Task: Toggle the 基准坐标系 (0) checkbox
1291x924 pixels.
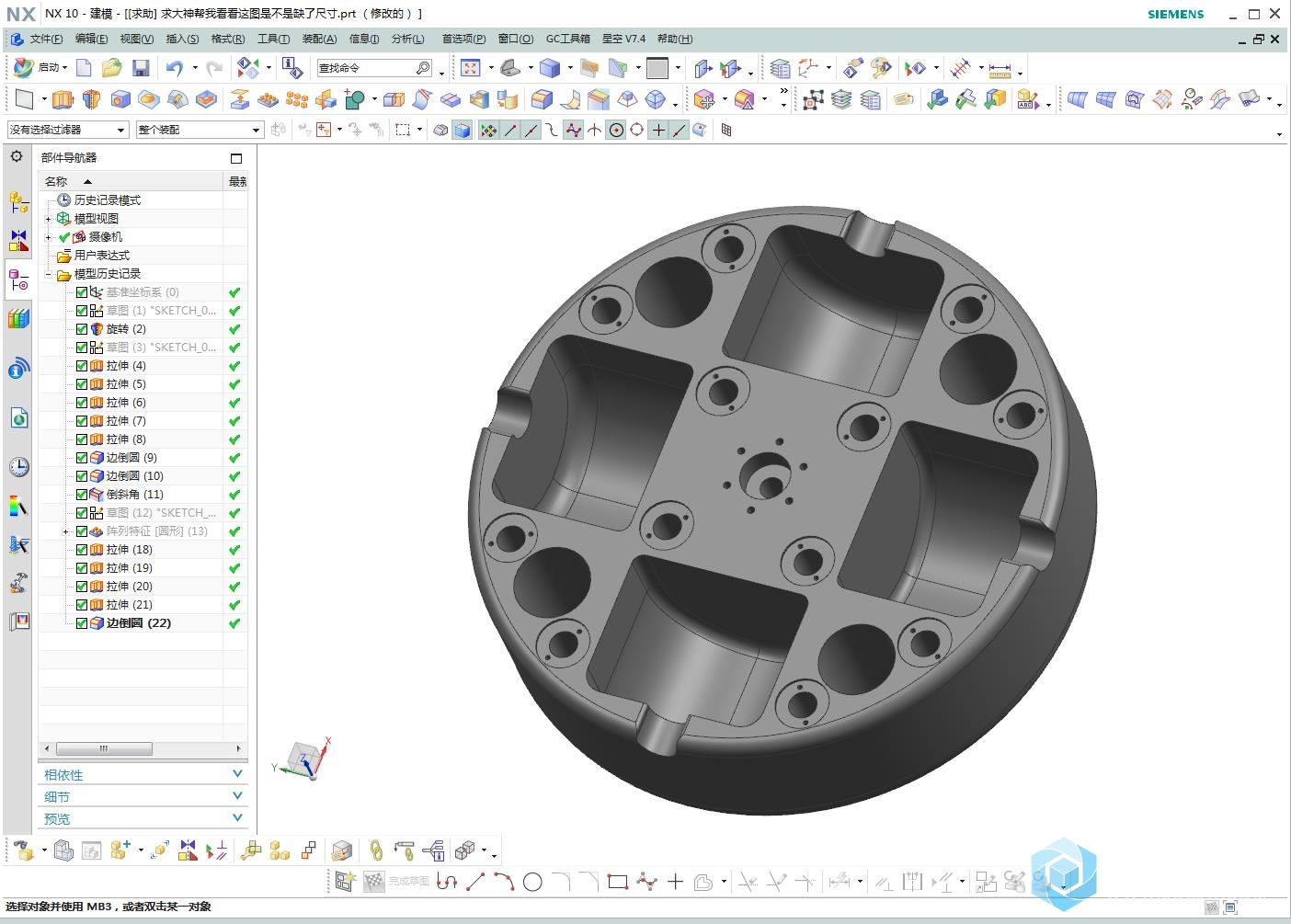Action: click(x=82, y=292)
